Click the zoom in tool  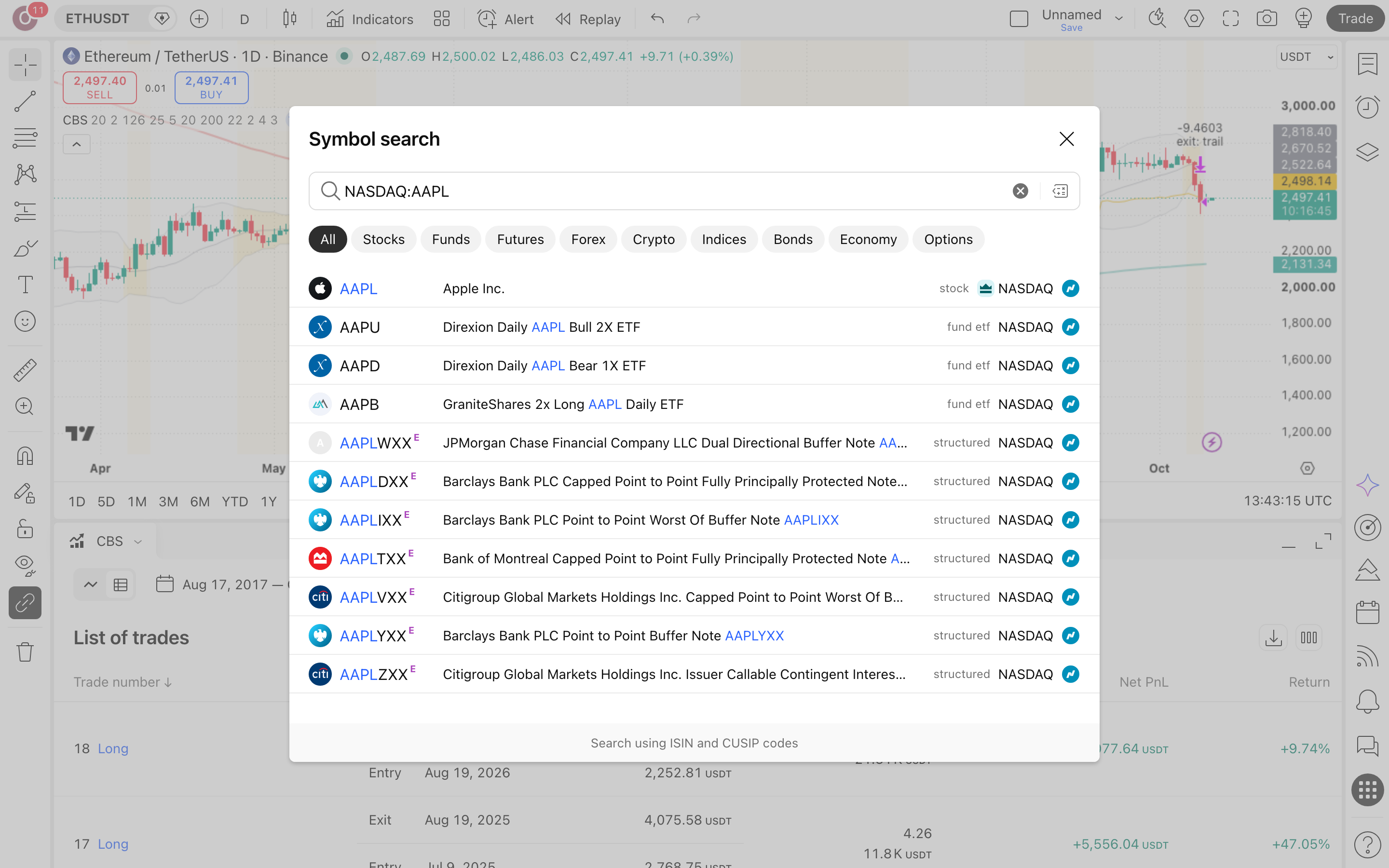(25, 407)
